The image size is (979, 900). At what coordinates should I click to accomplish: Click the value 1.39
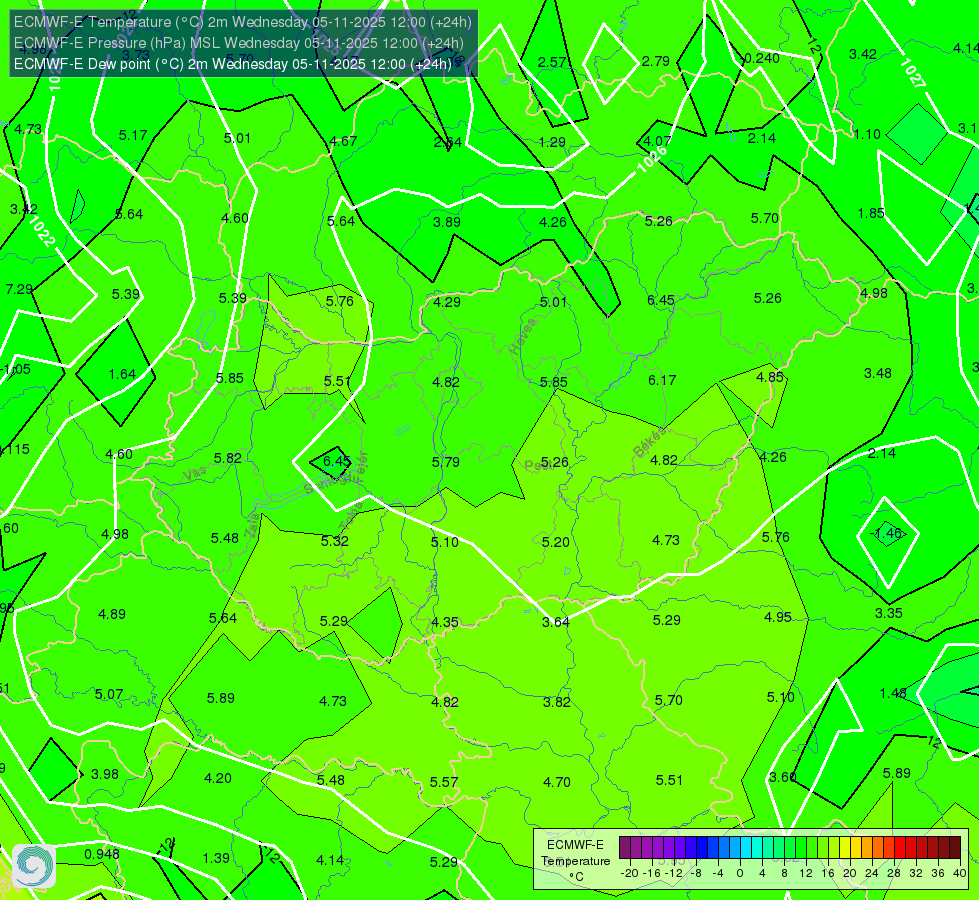pos(216,859)
